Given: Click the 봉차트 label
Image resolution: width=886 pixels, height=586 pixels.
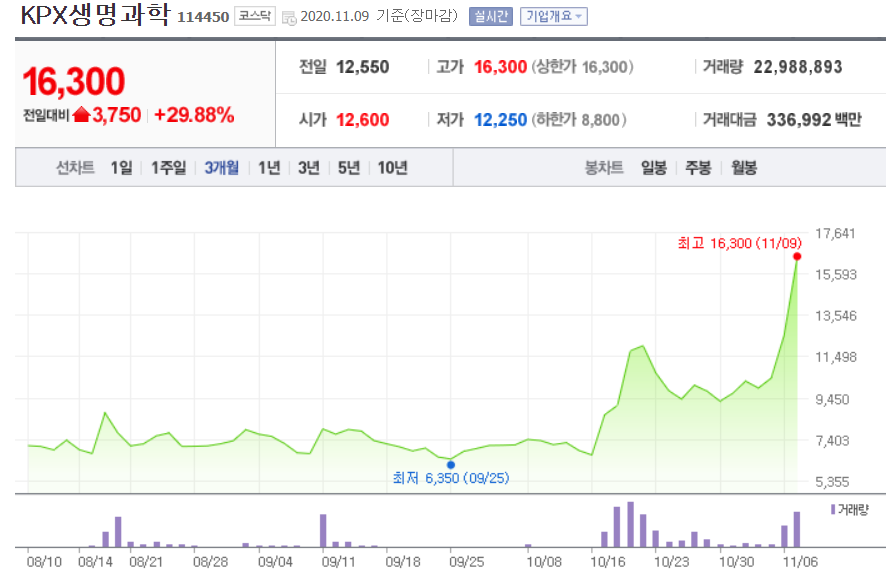Looking at the screenshot, I should [604, 168].
